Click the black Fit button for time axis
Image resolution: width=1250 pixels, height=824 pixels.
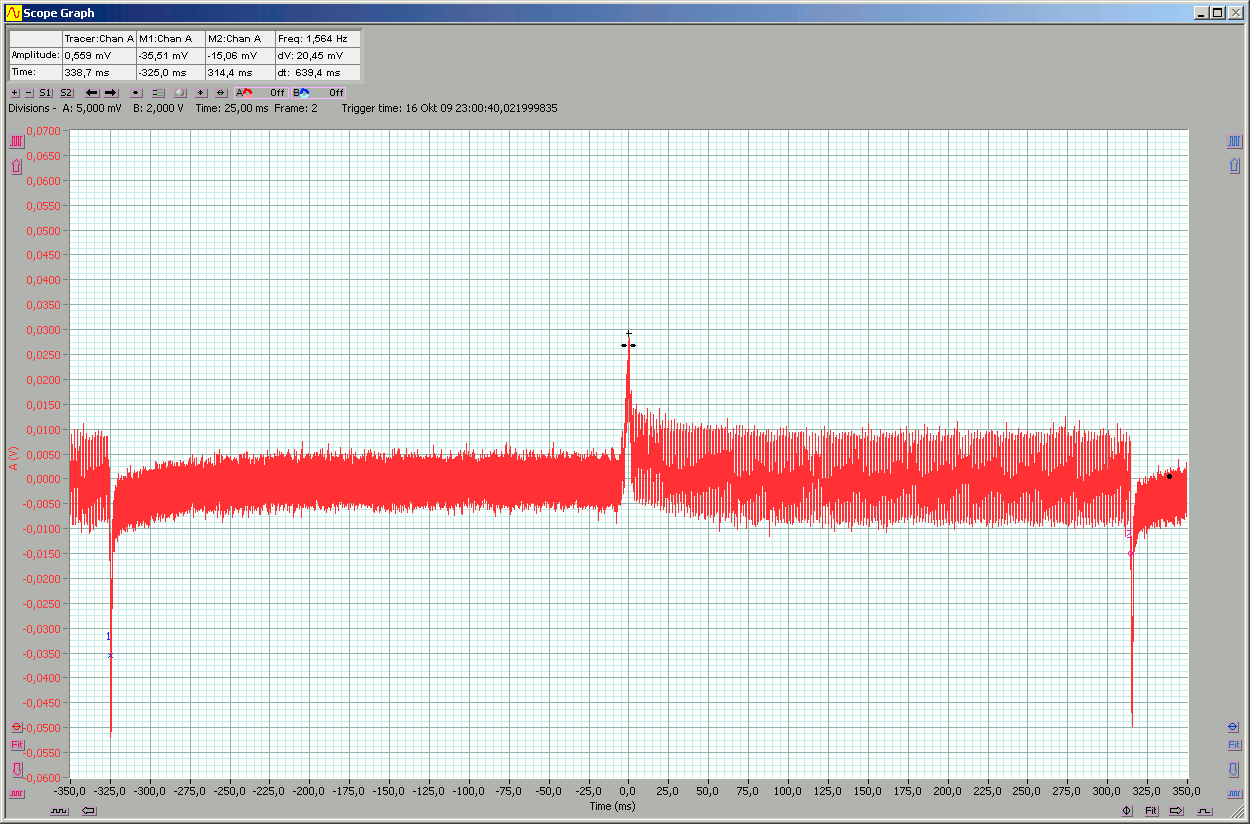(1151, 810)
